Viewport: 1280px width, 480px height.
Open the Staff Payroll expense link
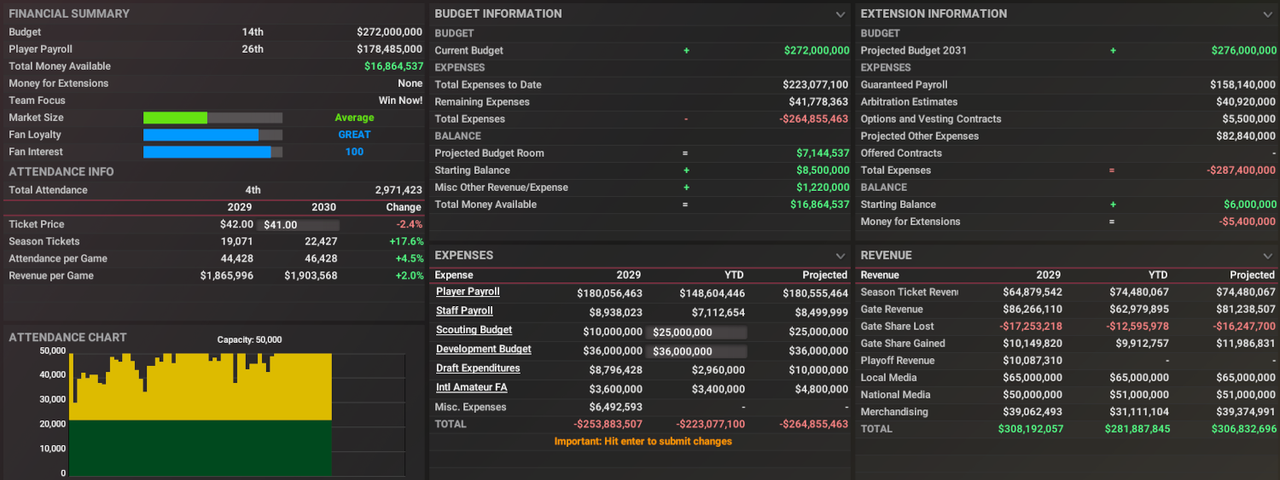464,311
